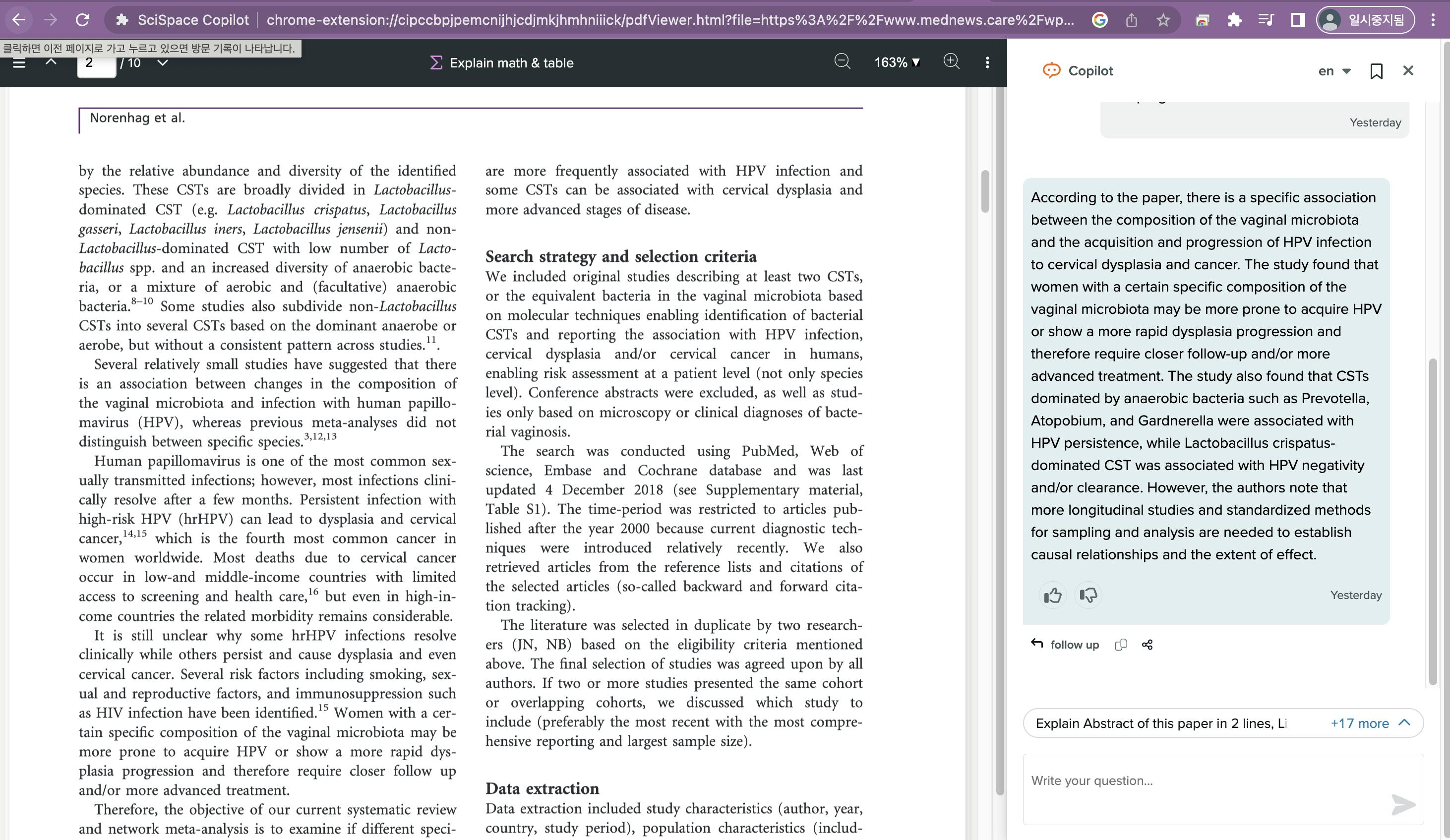This screenshot has width=1450, height=840.
Task: Click the thumbs up feedback icon
Action: [x=1052, y=595]
